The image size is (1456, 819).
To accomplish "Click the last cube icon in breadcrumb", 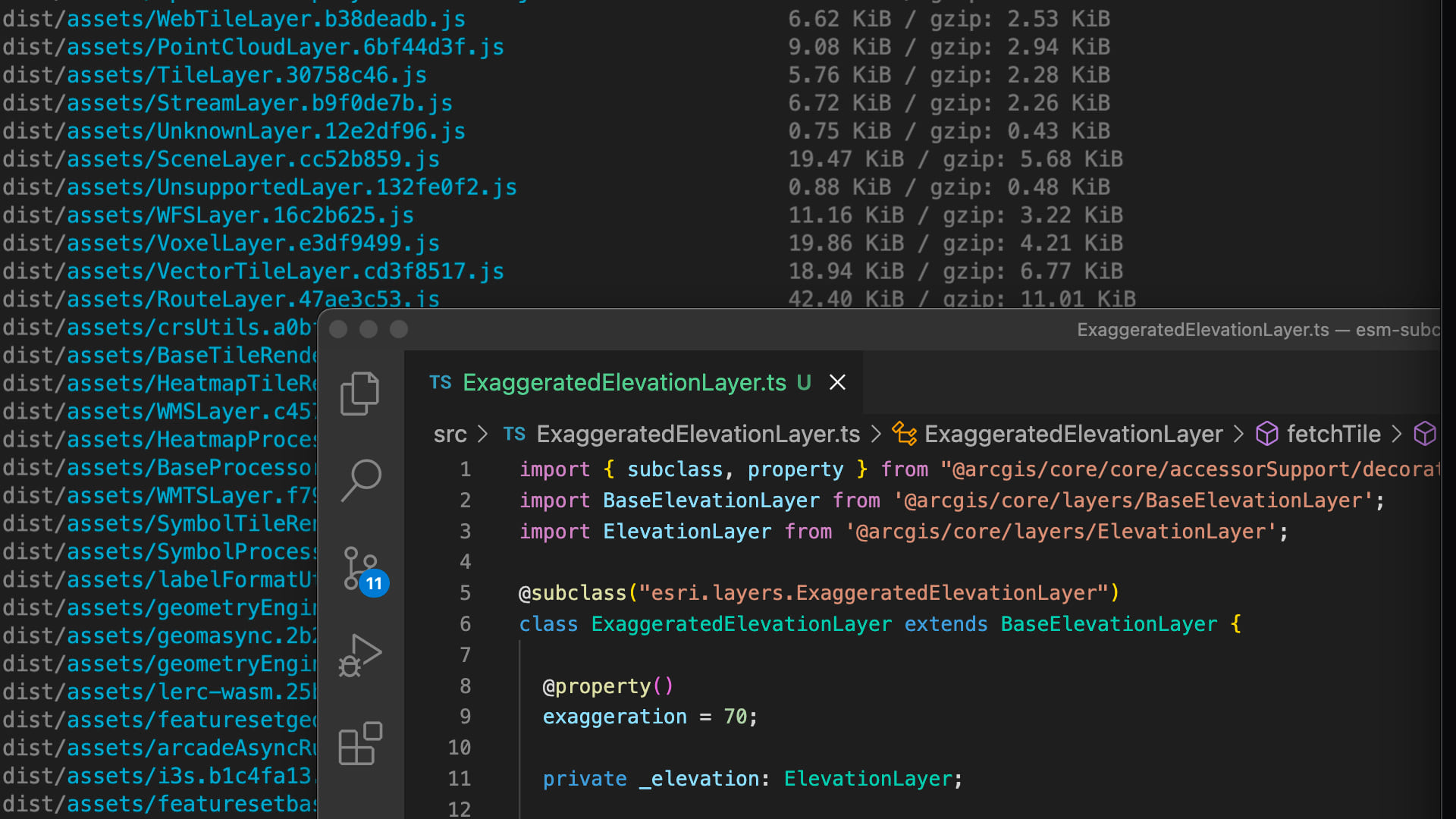I will point(1425,434).
